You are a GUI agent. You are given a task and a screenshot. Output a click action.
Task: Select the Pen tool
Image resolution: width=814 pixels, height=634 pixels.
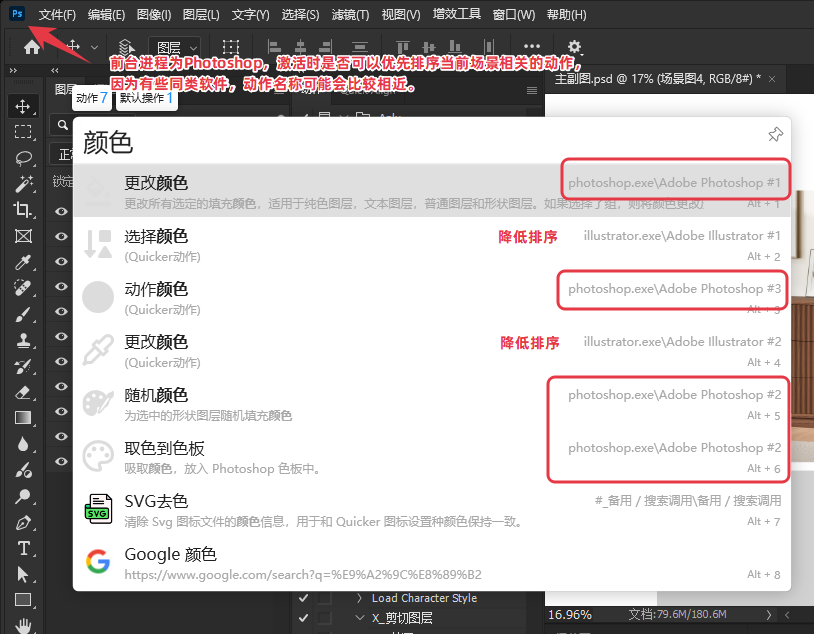click(x=23, y=522)
